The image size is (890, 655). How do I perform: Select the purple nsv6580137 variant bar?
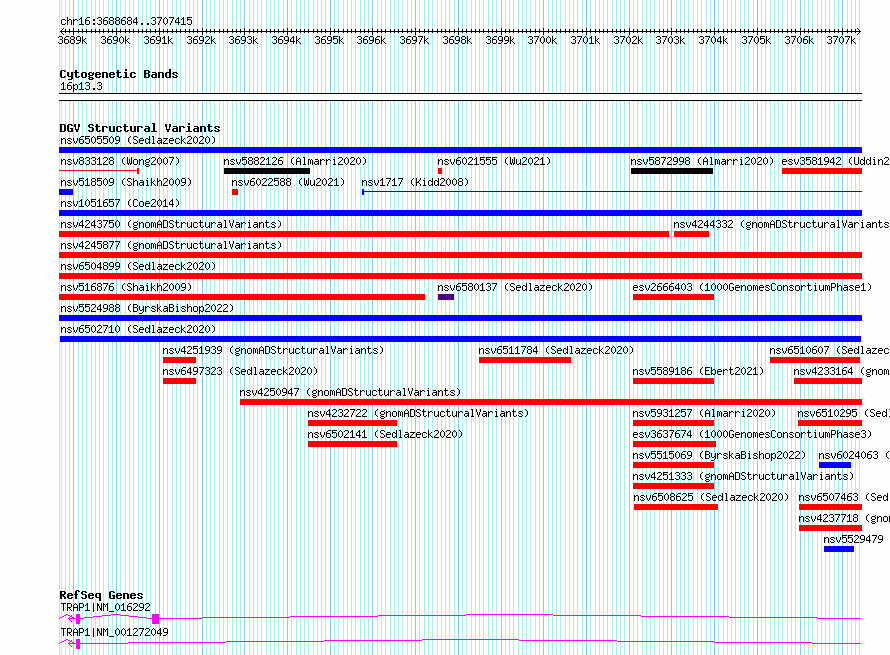[x=446, y=297]
